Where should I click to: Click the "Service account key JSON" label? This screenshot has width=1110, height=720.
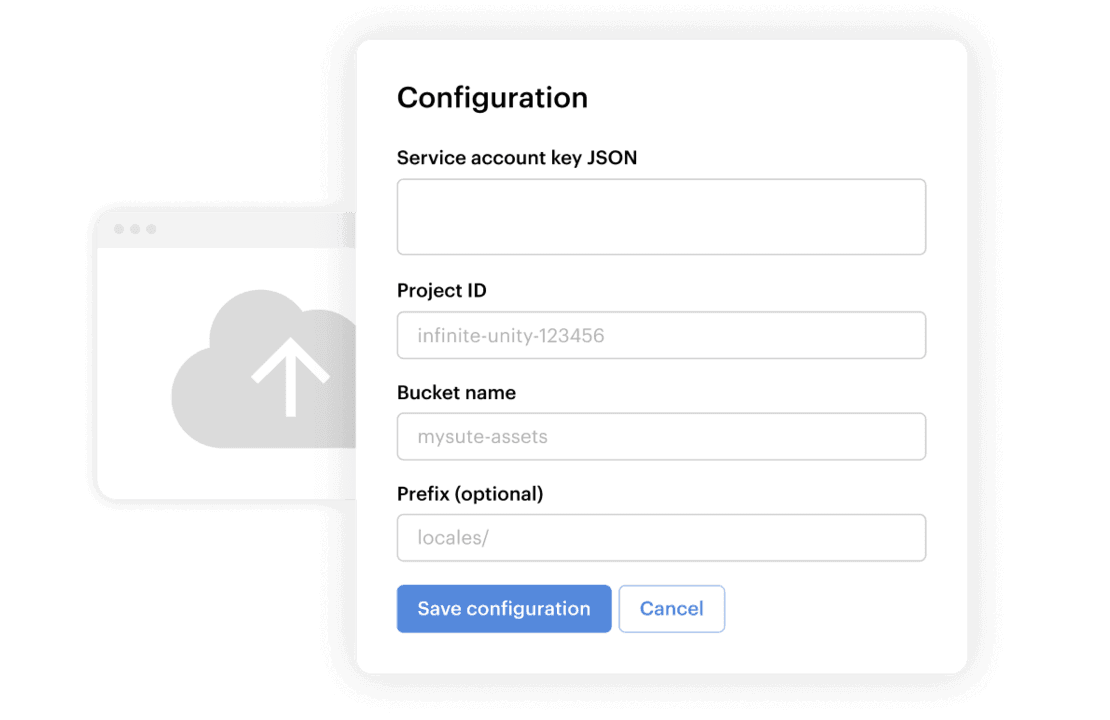516,158
